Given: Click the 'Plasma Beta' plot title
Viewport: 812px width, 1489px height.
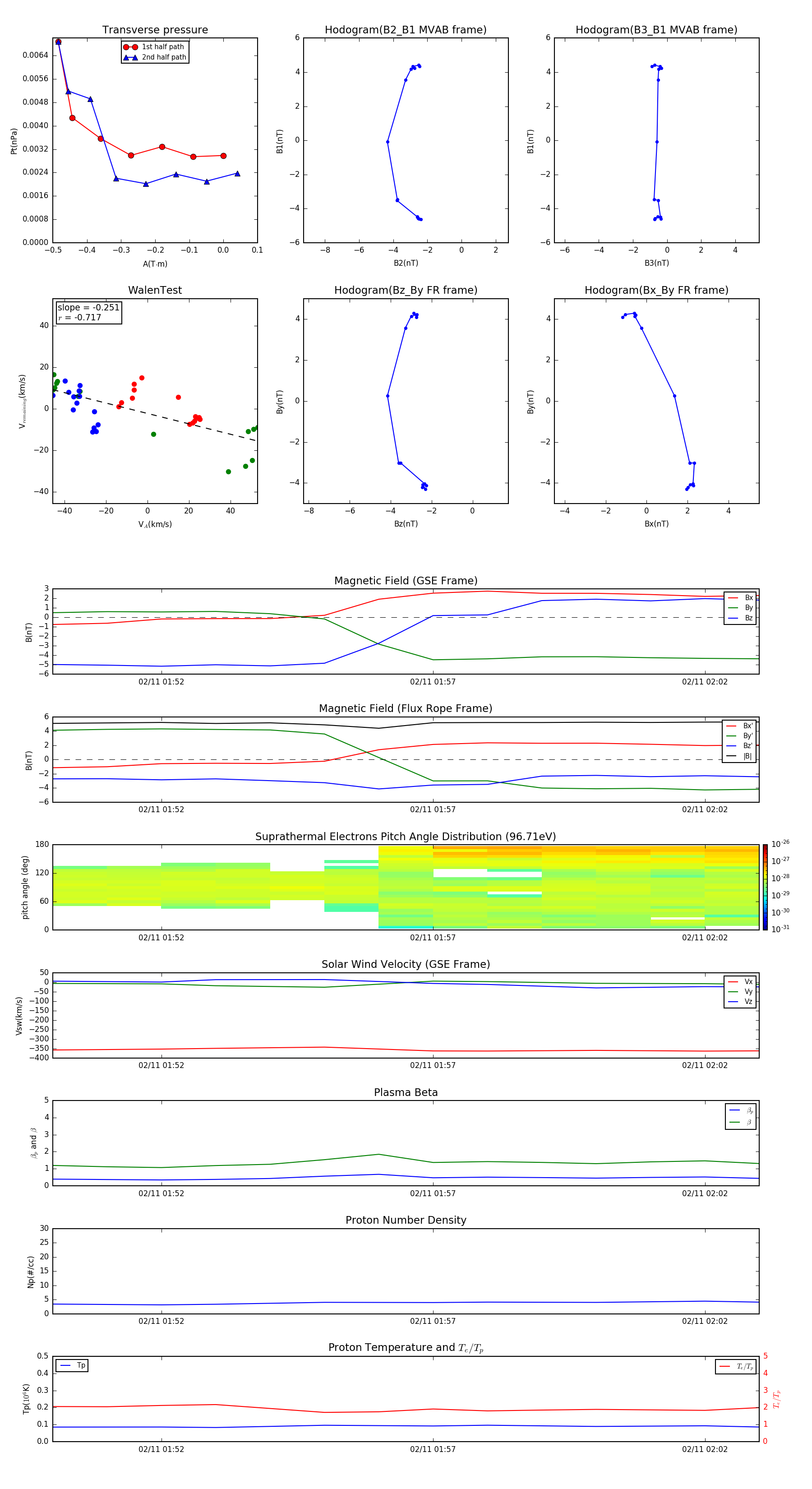Looking at the screenshot, I should coord(406,1092).
